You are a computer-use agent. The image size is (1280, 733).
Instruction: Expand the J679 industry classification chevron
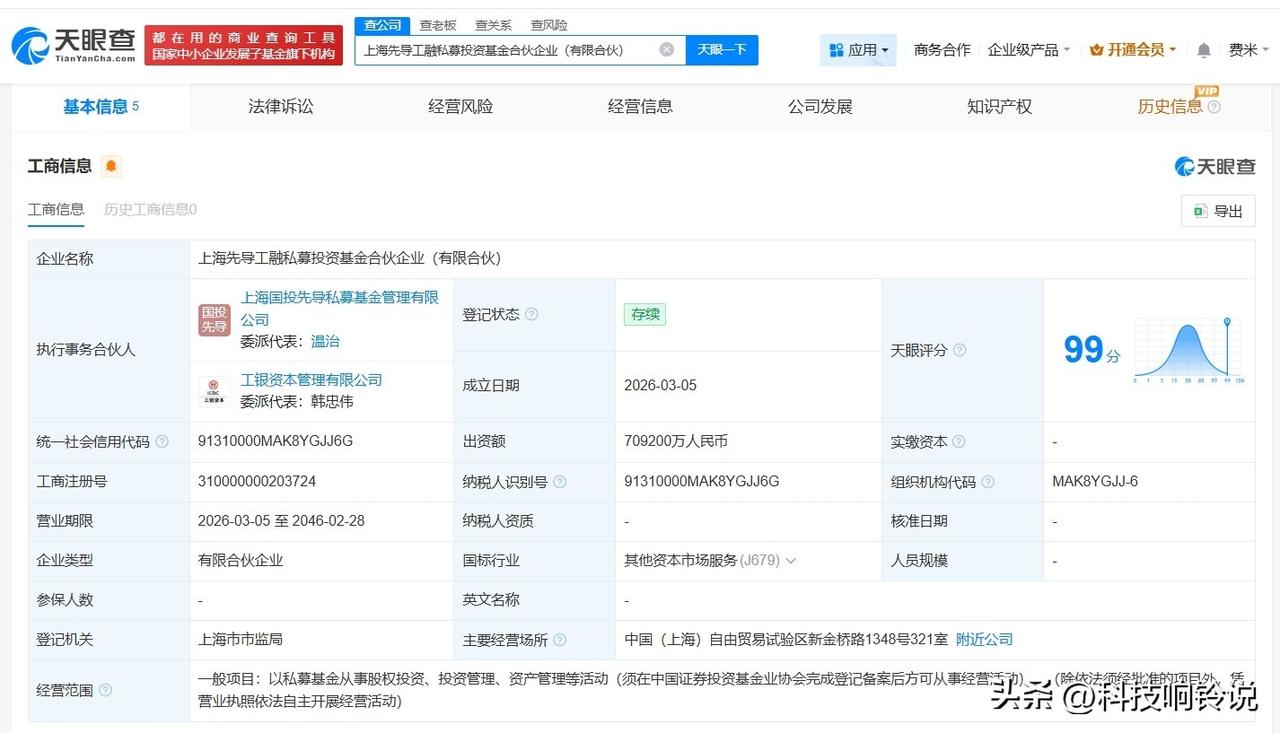pos(791,561)
